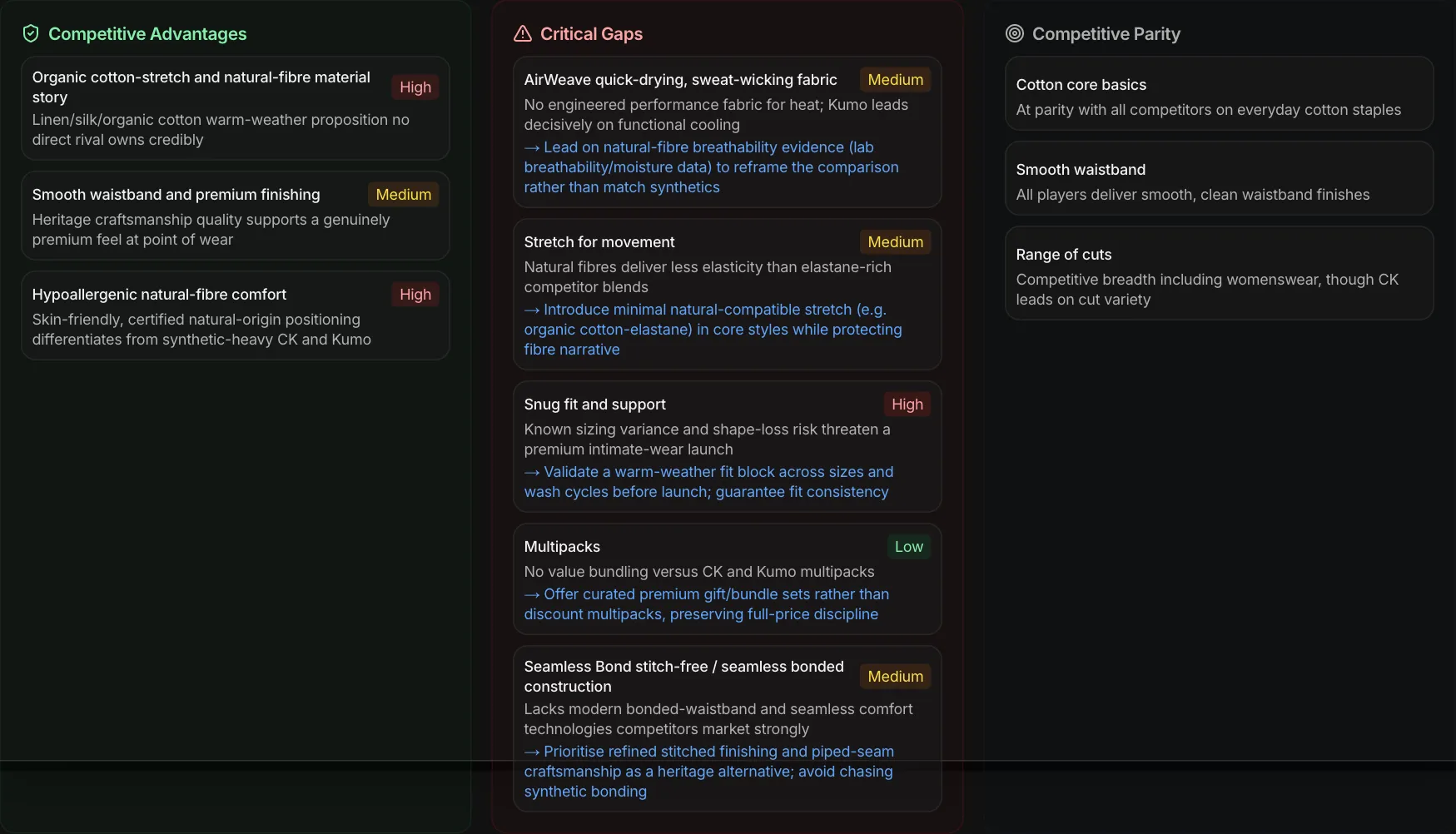
Task: Click the Medium badge on Stretch for movement
Action: pos(896,242)
